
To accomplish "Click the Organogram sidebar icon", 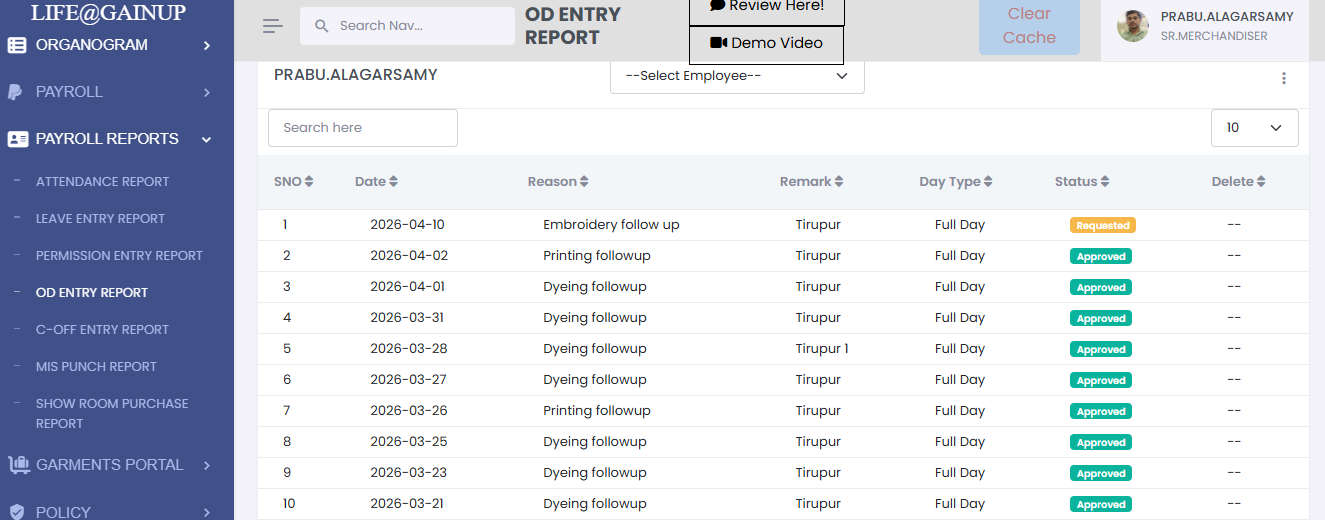I will coord(17,45).
